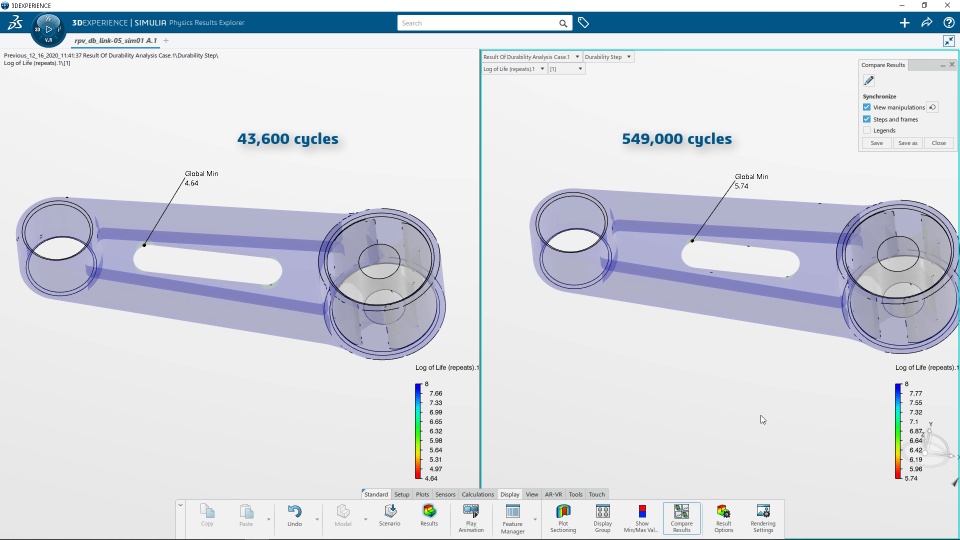This screenshot has width=960, height=540.
Task: Click the Global Min 5.74 label
Action: coord(751,181)
